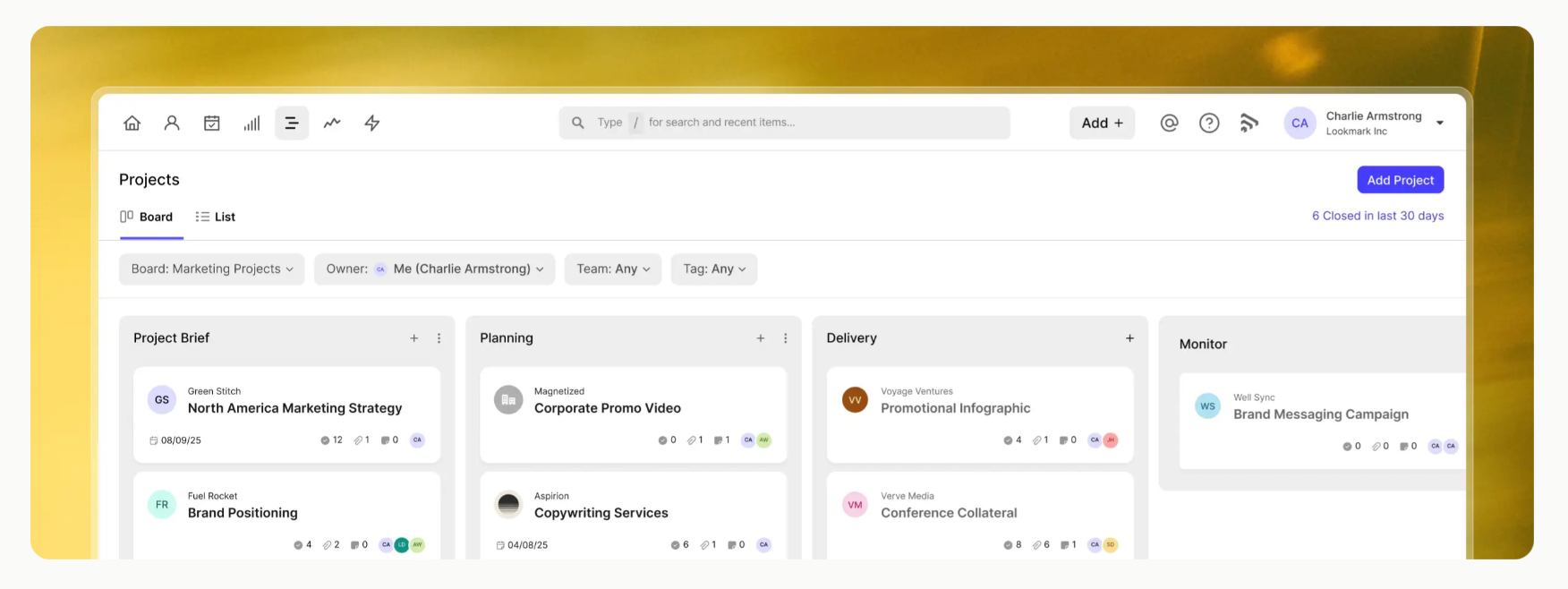Click the Magnetized company logo icon

508,400
